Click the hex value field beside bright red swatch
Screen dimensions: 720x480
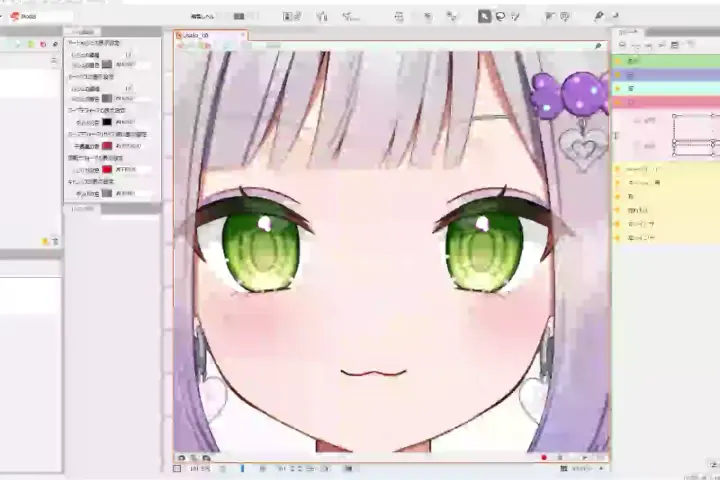click(132, 169)
